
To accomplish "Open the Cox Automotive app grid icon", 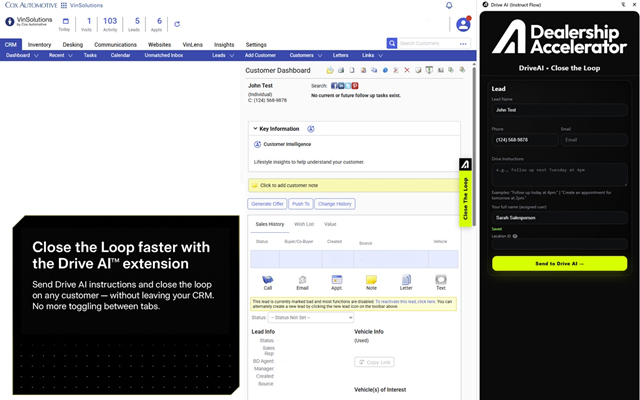I will (64, 5).
